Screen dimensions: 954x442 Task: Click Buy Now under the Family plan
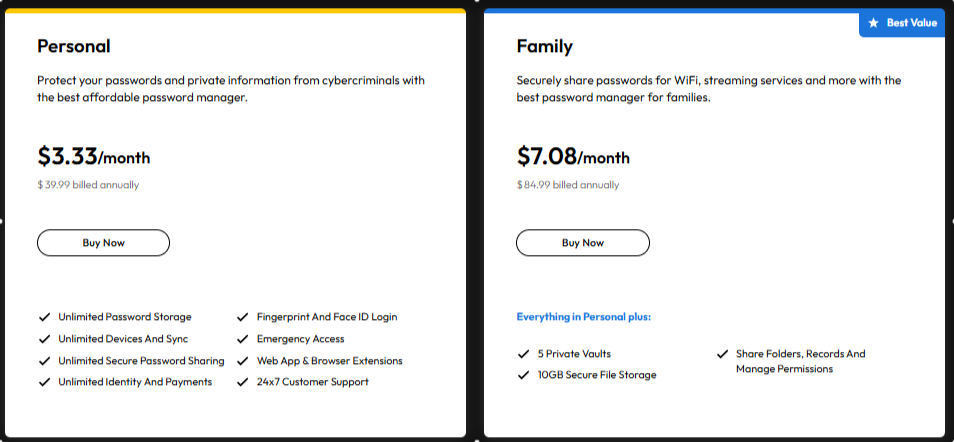583,243
